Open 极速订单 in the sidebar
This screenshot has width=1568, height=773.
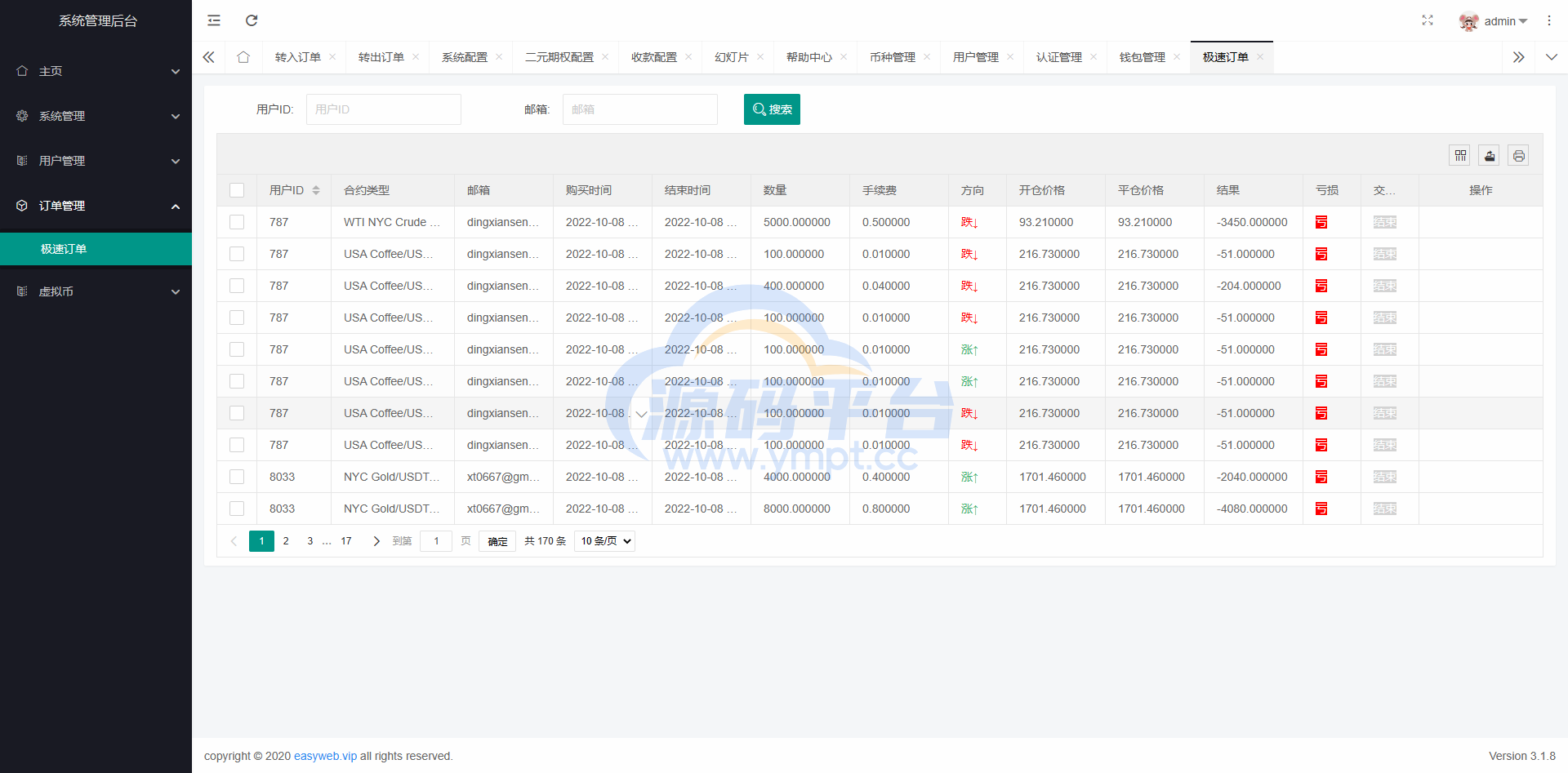click(x=96, y=249)
